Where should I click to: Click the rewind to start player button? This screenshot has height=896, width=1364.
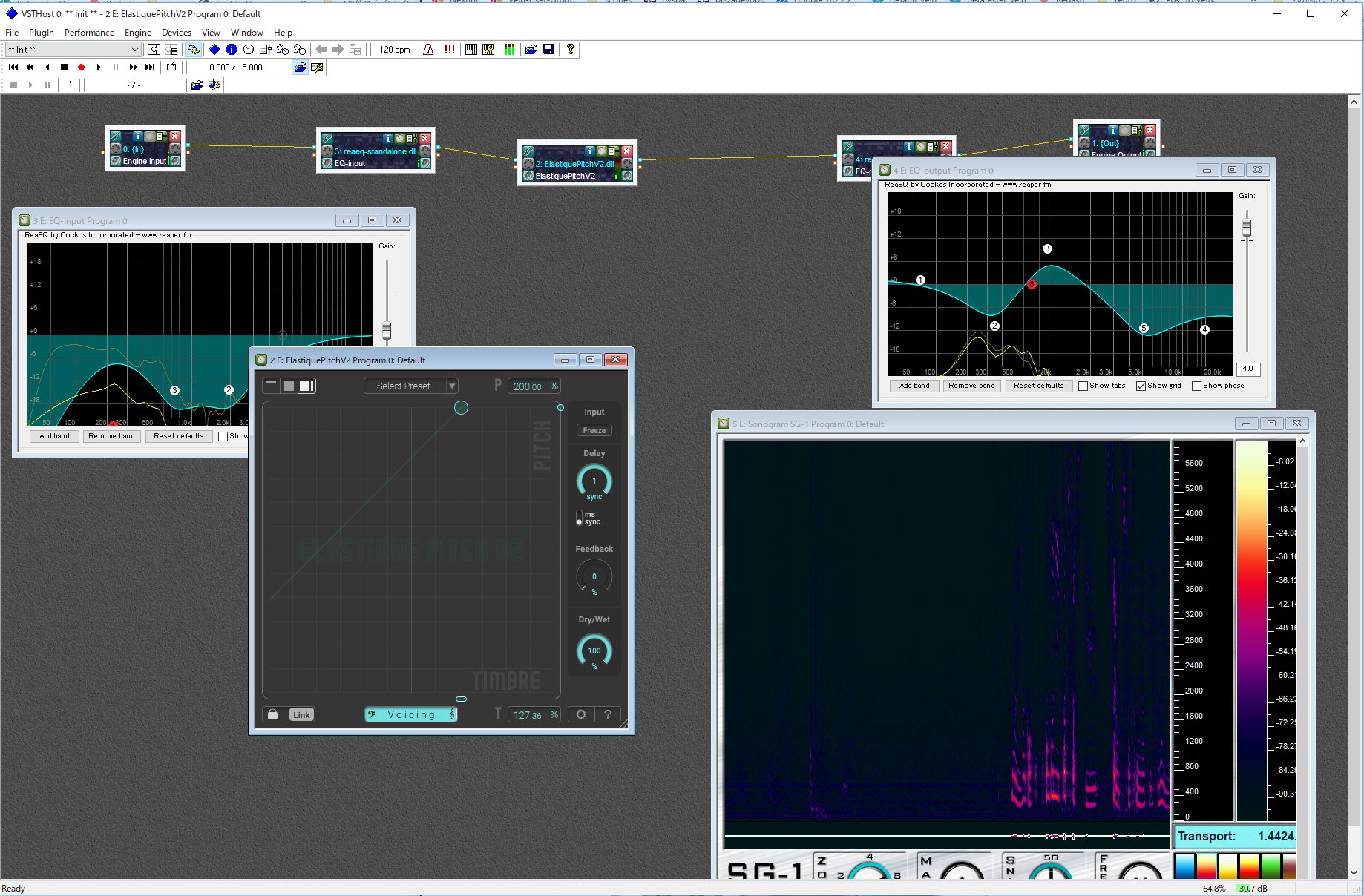[x=13, y=67]
